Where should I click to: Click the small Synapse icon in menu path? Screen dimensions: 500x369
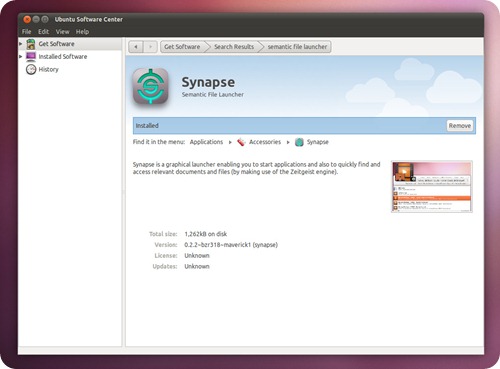tap(299, 142)
